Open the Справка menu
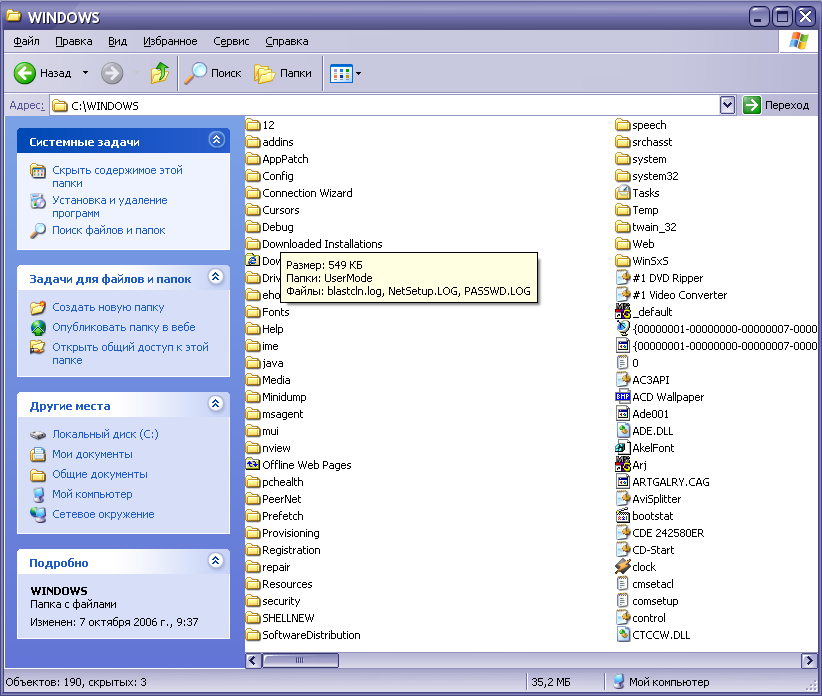 pos(286,41)
